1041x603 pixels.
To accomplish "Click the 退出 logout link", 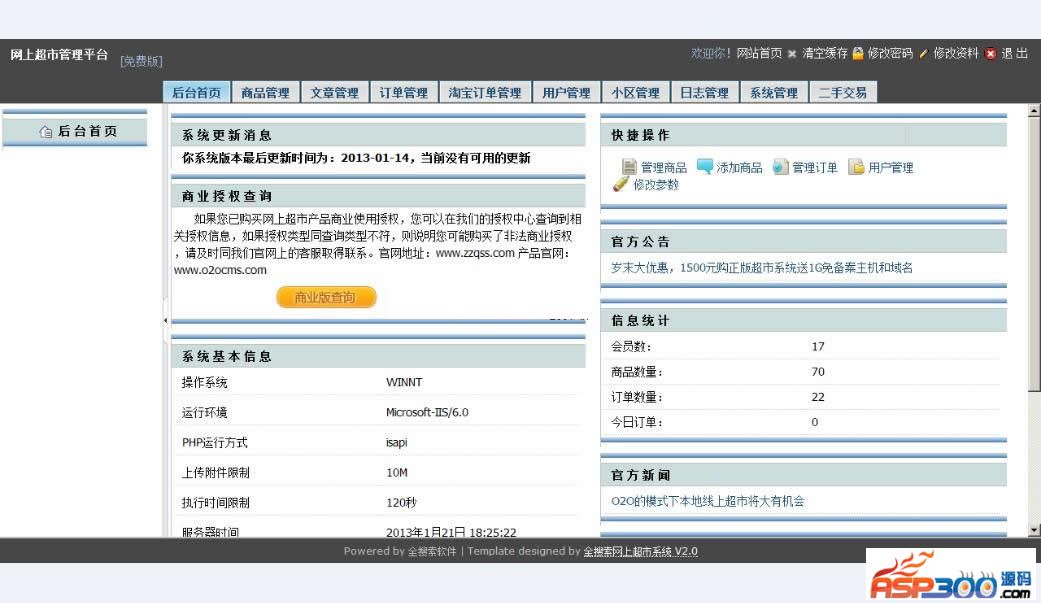I will click(x=1014, y=53).
